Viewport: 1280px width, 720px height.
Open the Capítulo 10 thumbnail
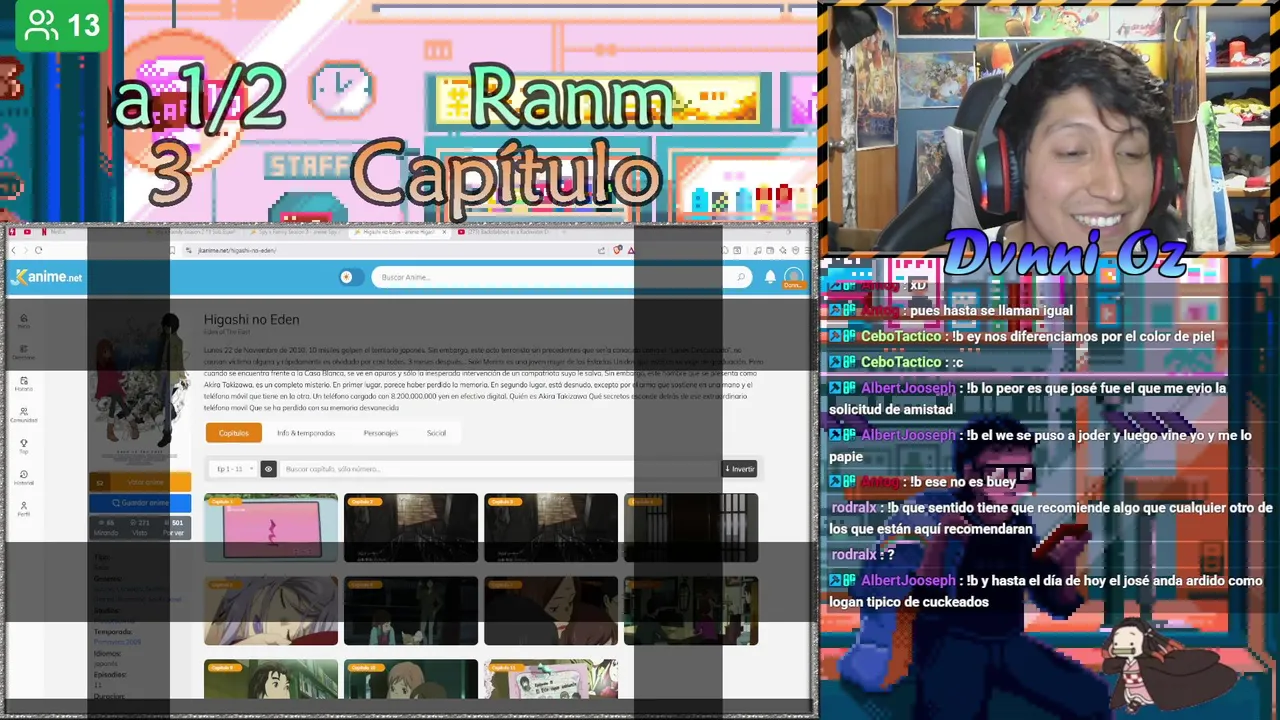pos(411,679)
